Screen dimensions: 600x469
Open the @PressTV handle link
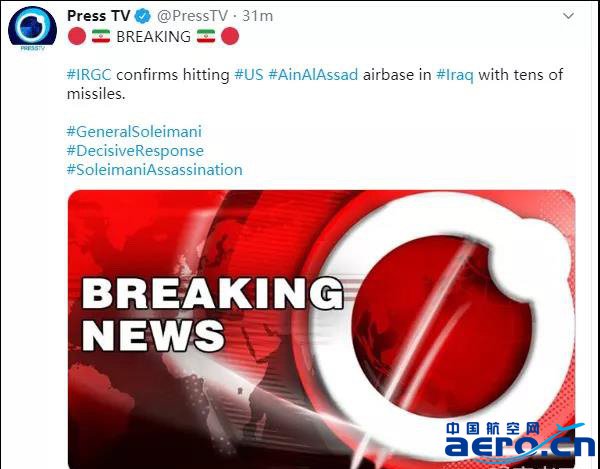(192, 16)
